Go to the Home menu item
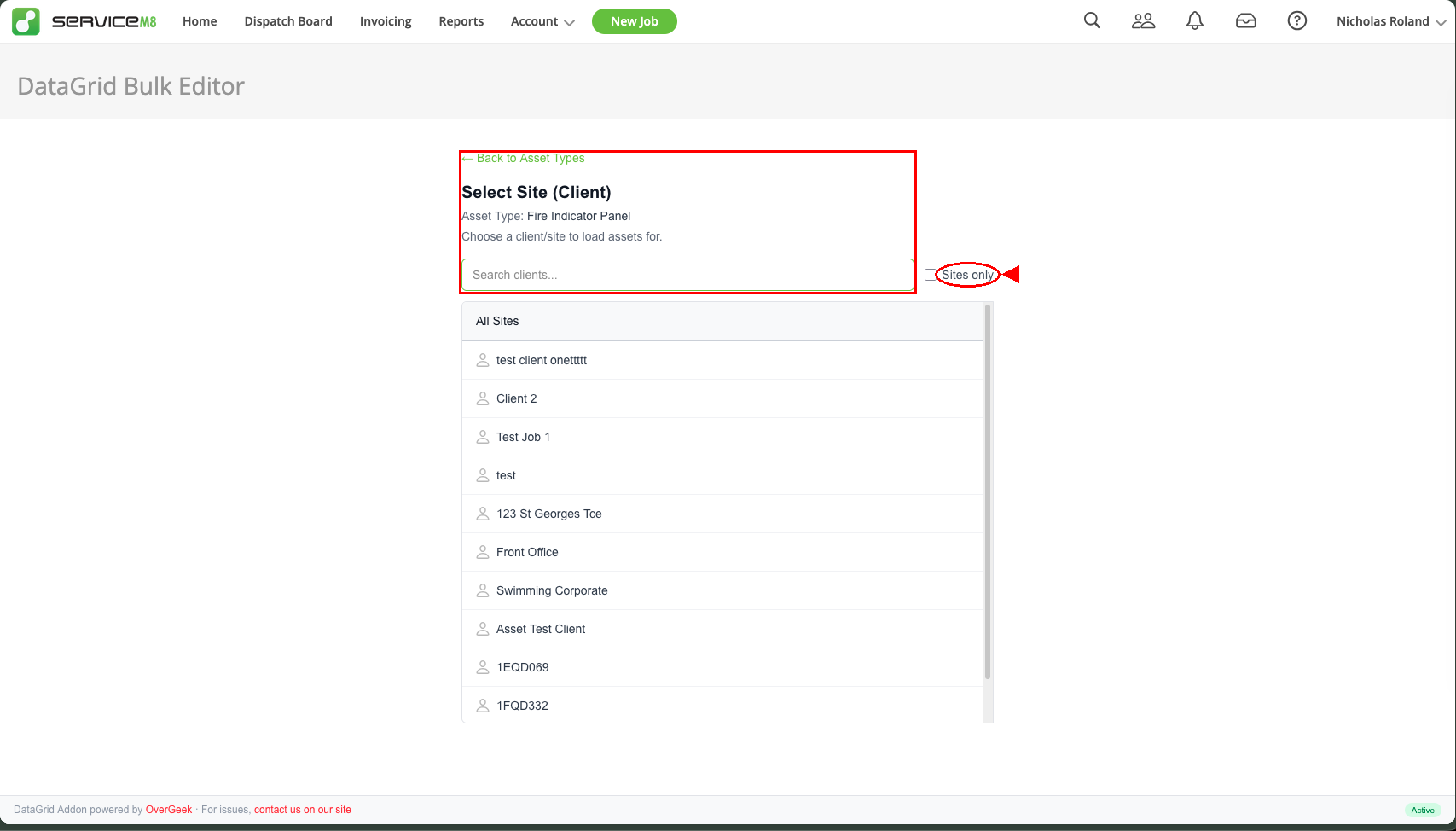This screenshot has height=831, width=1456. [199, 21]
